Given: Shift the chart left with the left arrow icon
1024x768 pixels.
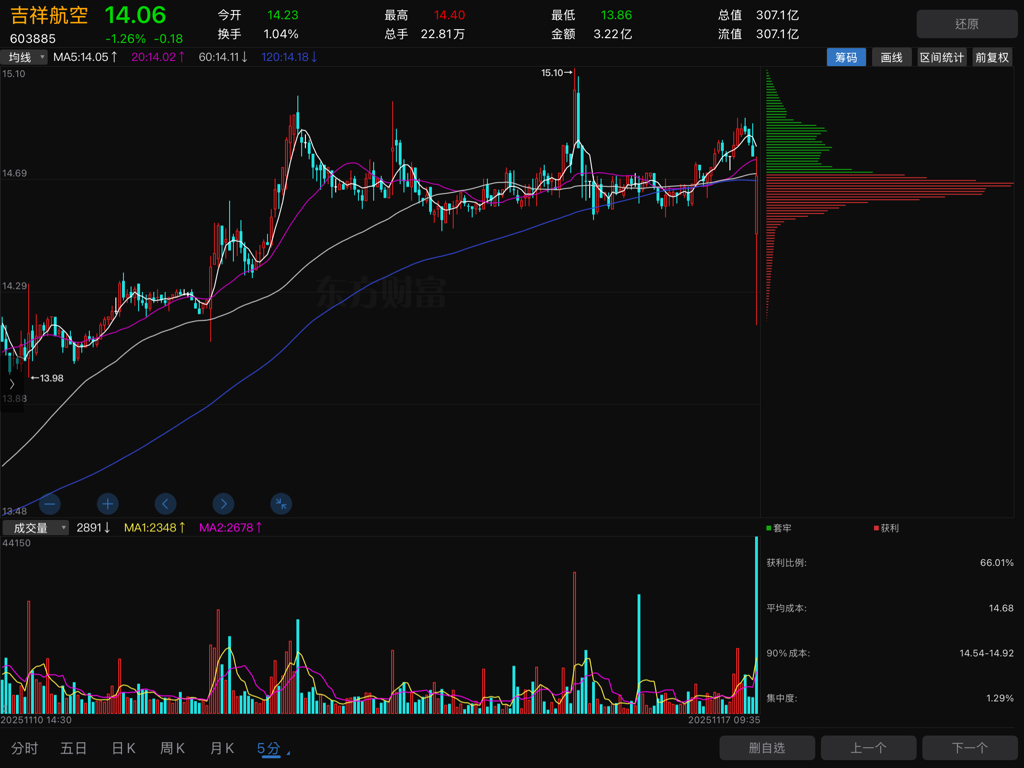Looking at the screenshot, I should coord(165,504).
